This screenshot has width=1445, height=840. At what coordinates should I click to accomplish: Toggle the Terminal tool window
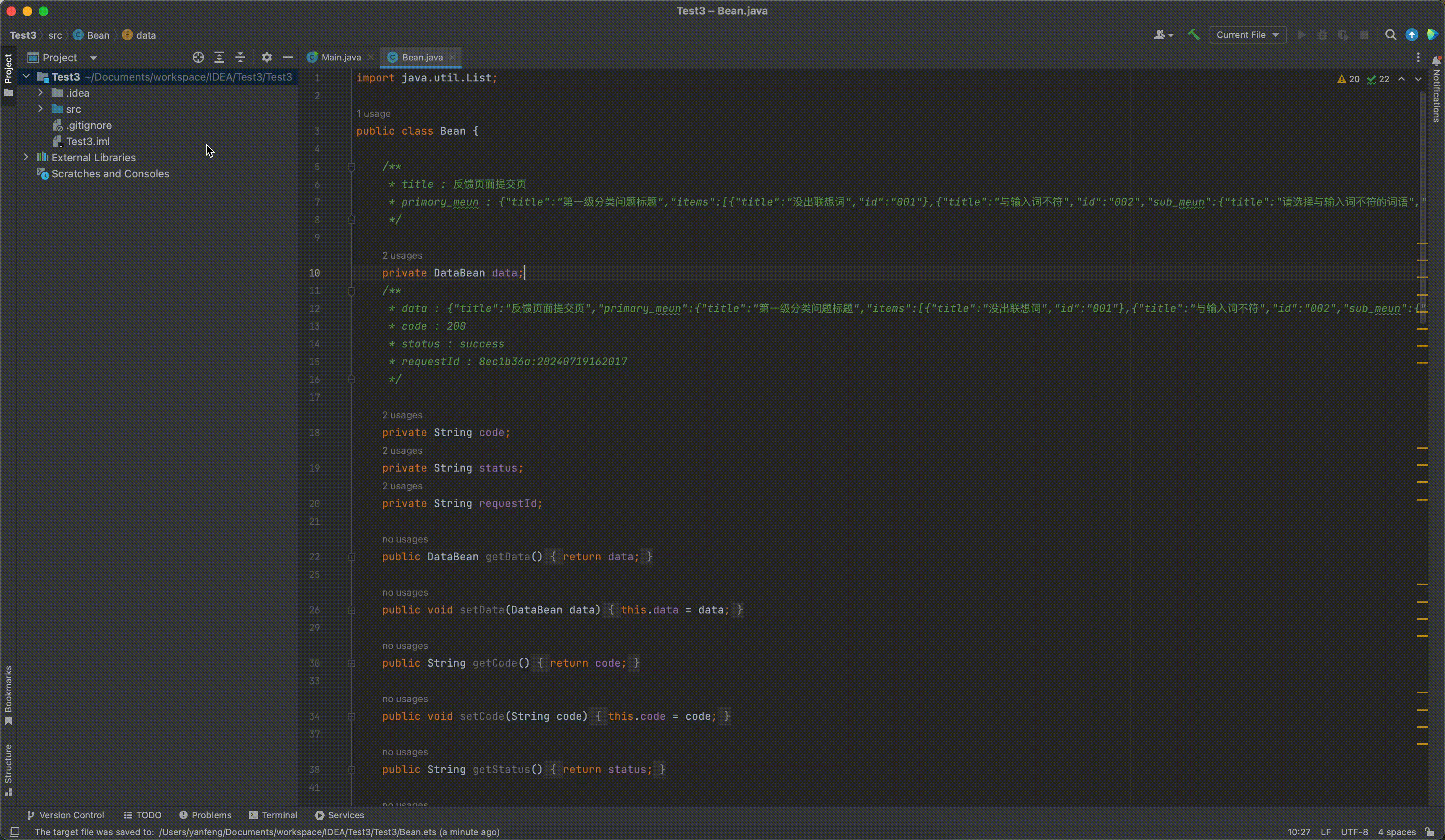coord(273,815)
